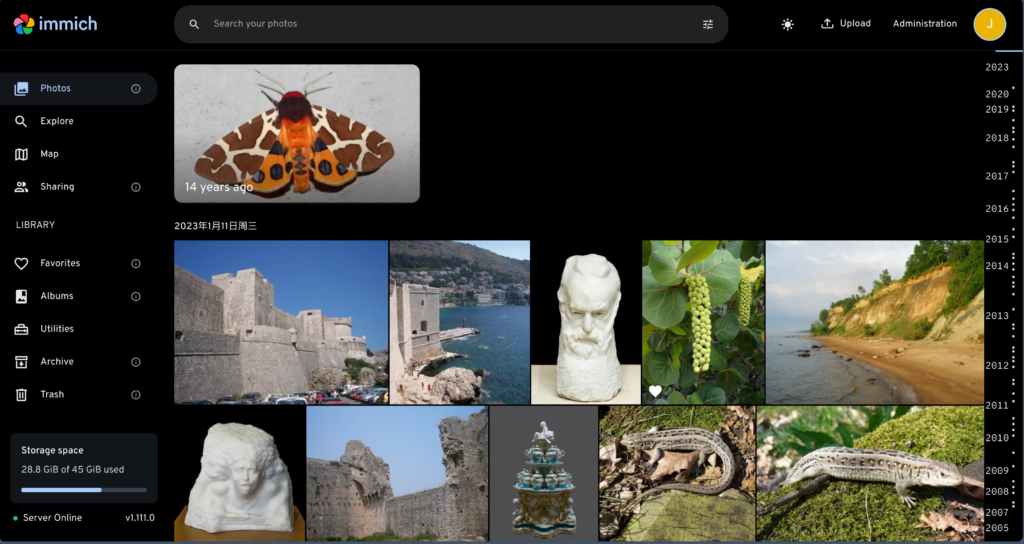Open user account avatar J
This screenshot has width=1024, height=544.
point(989,24)
